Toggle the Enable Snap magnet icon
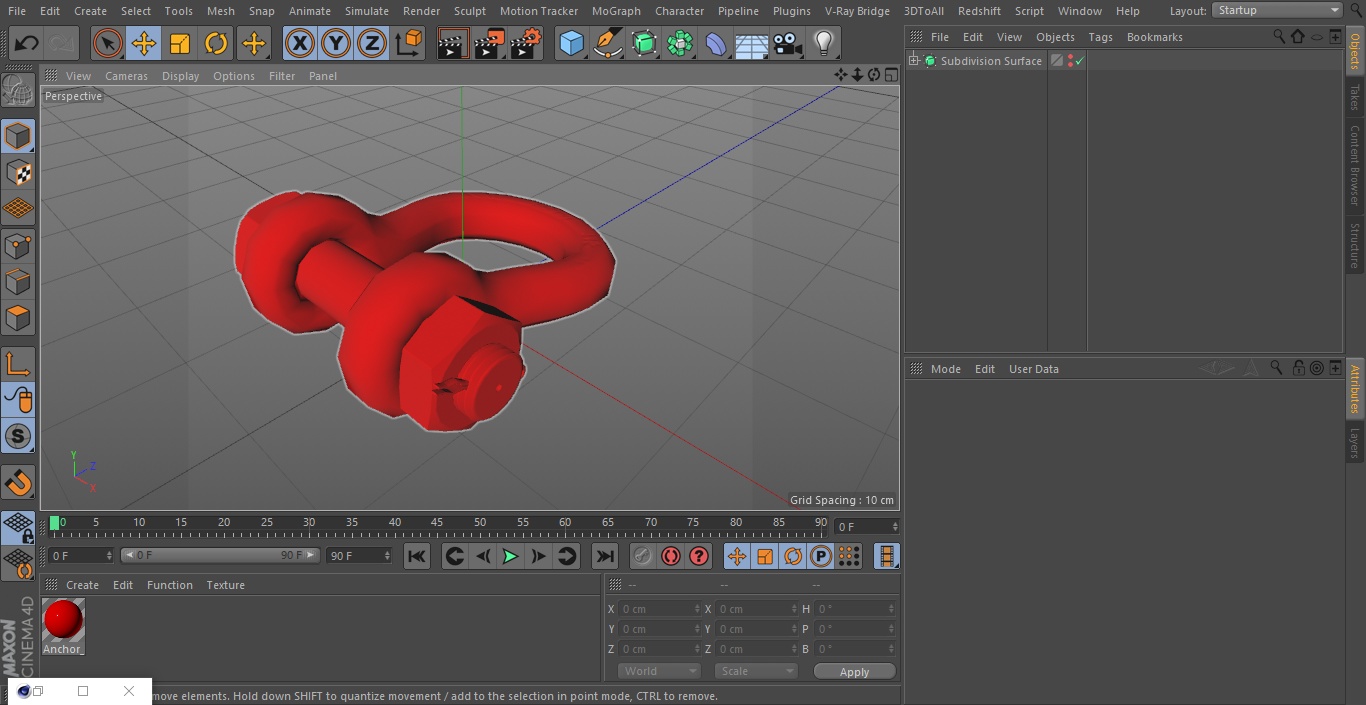 (18, 483)
